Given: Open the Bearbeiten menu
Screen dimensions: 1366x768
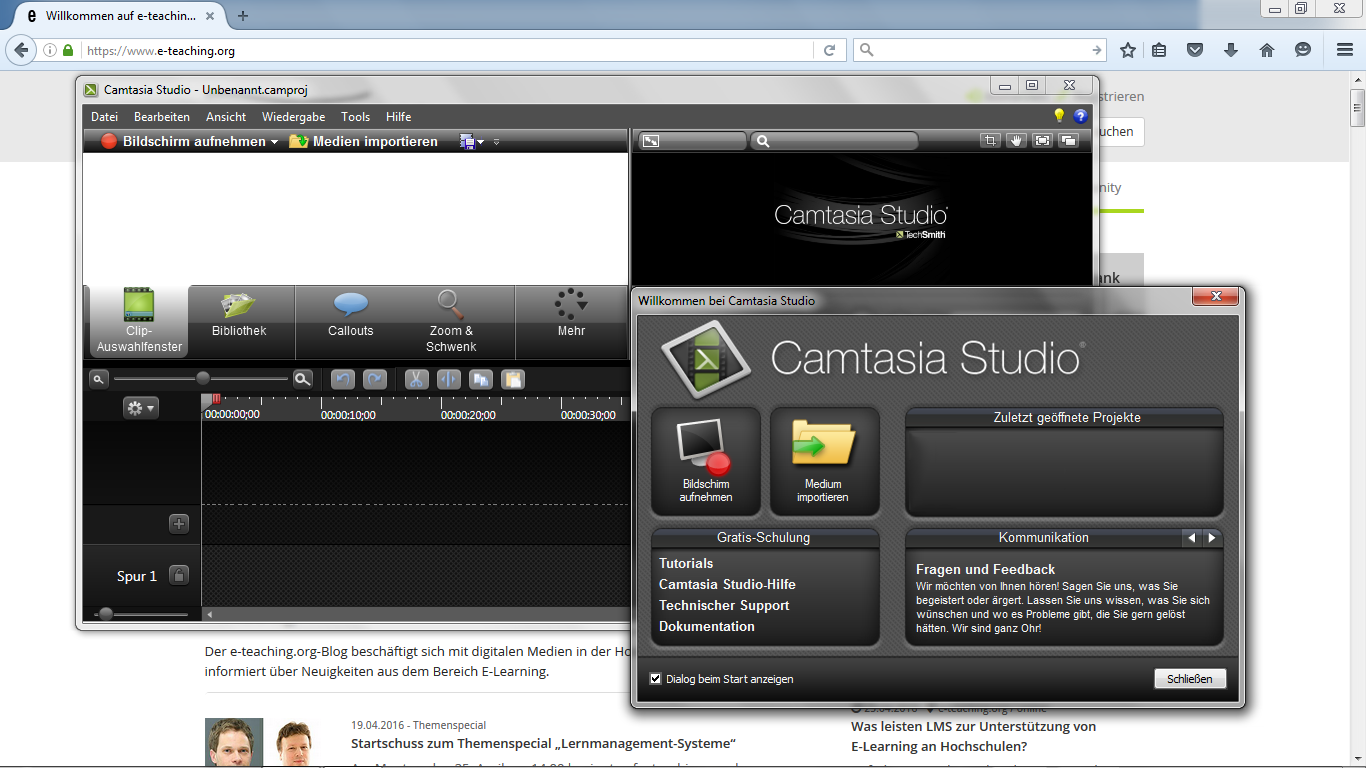Looking at the screenshot, I should point(162,117).
